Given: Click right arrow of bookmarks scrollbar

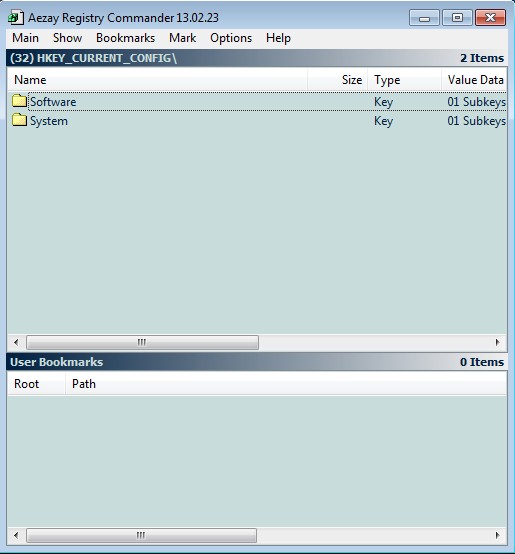Looking at the screenshot, I should tap(498, 535).
